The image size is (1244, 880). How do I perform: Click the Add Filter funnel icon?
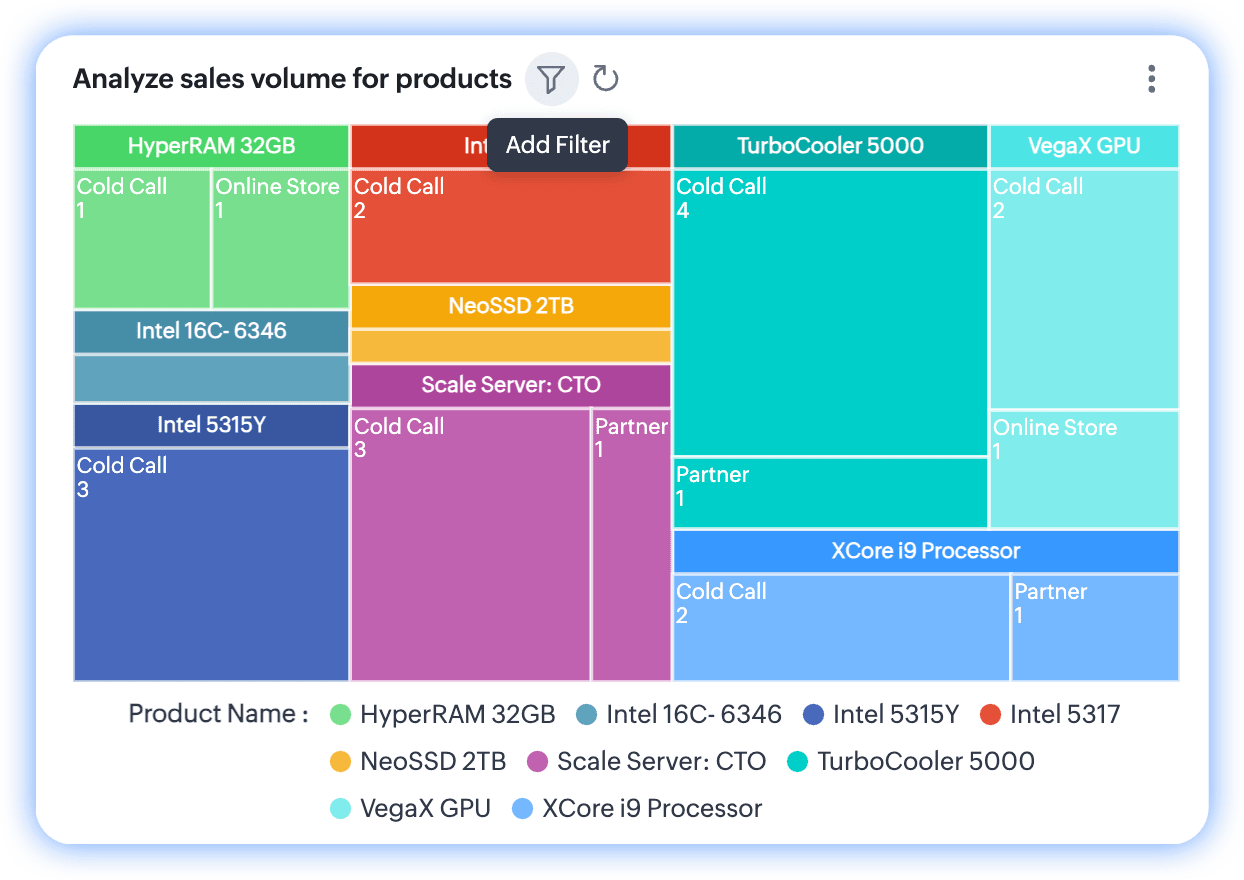(551, 79)
